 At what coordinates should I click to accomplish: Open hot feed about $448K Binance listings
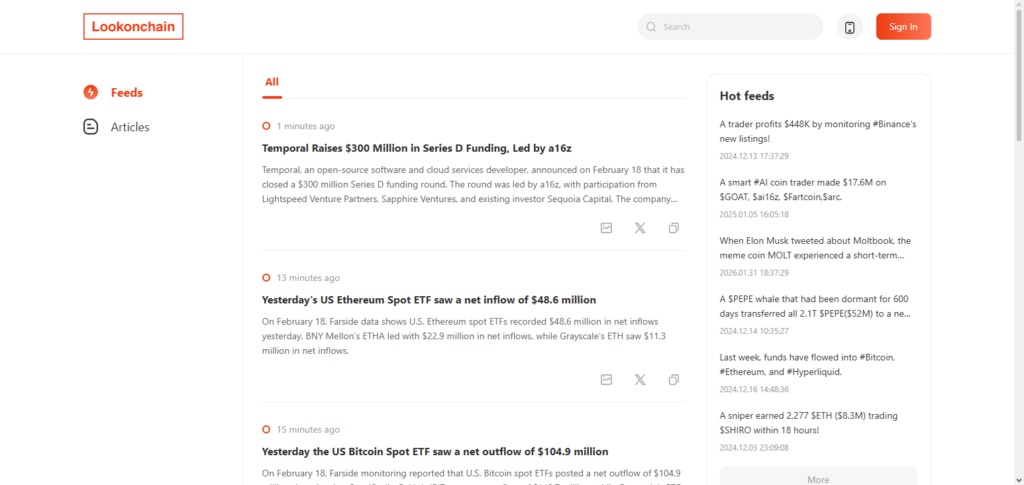818,131
